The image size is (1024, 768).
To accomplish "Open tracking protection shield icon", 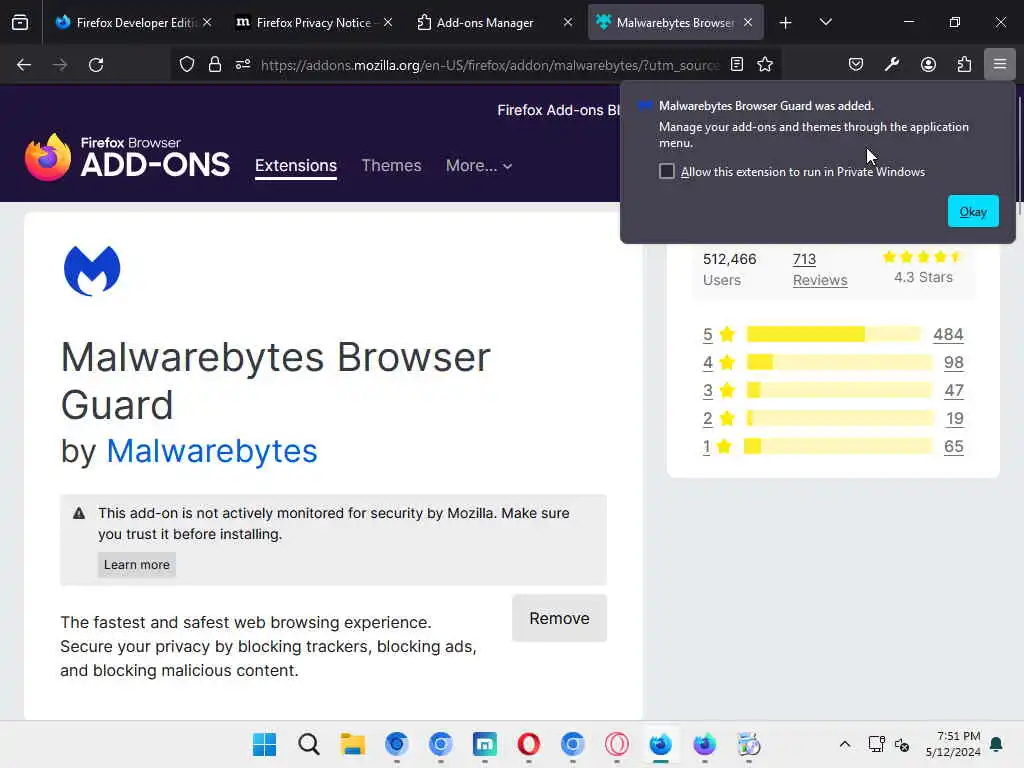I will pyautogui.click(x=187, y=65).
